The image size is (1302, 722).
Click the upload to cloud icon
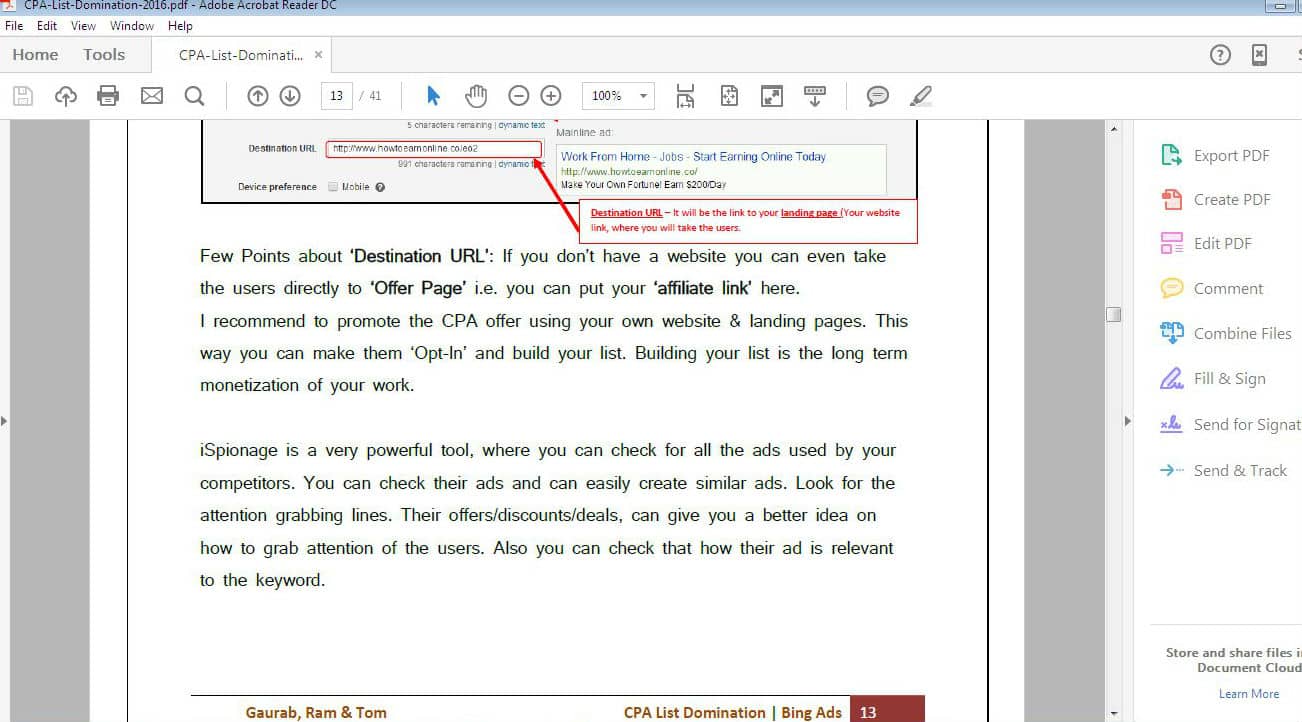65,96
